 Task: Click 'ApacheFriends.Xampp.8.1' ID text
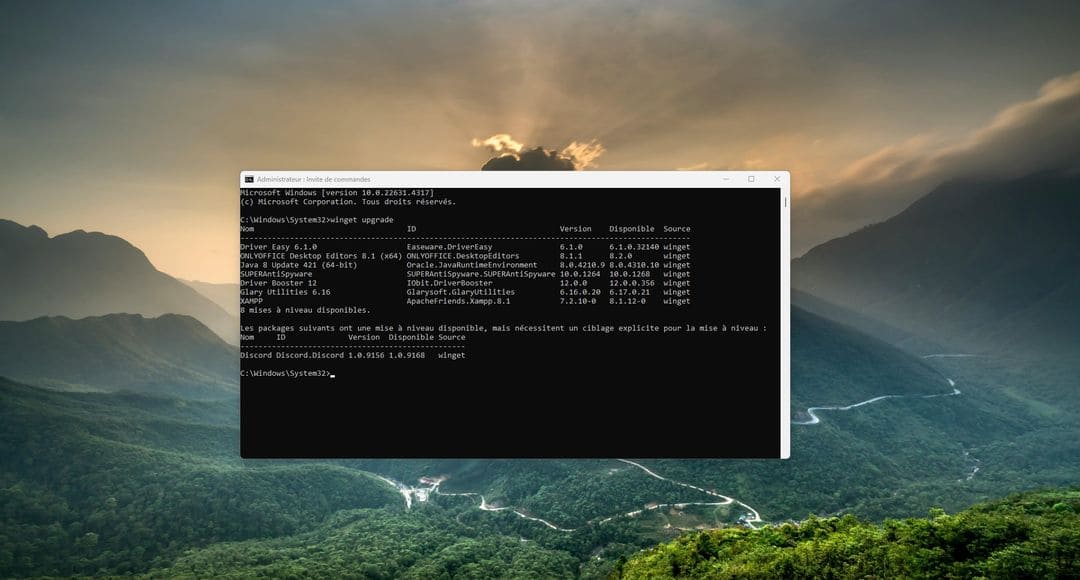(x=458, y=301)
